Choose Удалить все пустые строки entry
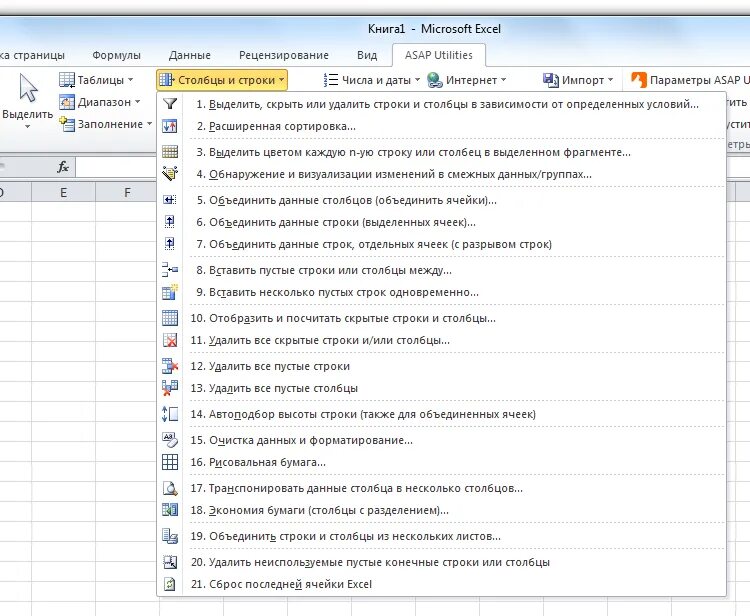Screen dimensions: 750x616 point(442,366)
